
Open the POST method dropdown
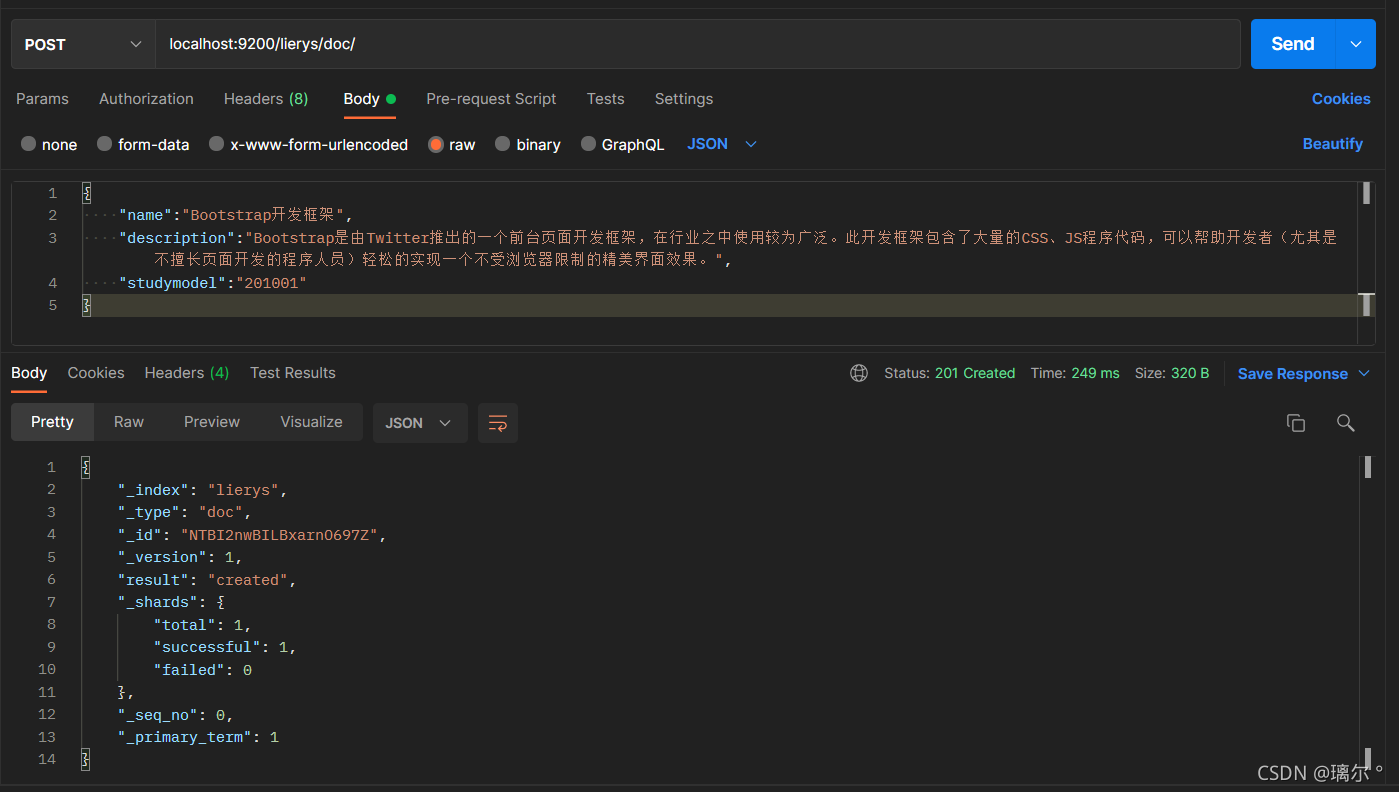tap(83, 44)
